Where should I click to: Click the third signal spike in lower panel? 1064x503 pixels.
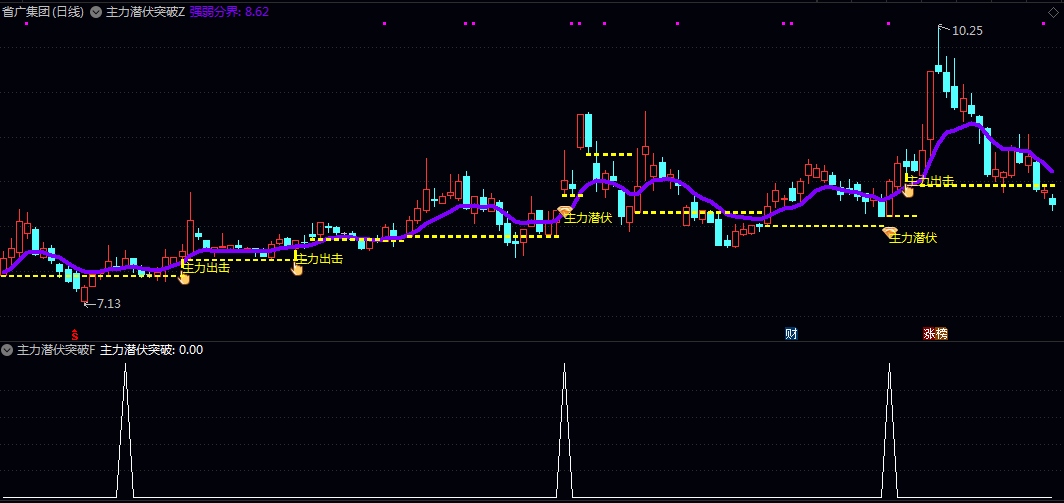[889, 431]
